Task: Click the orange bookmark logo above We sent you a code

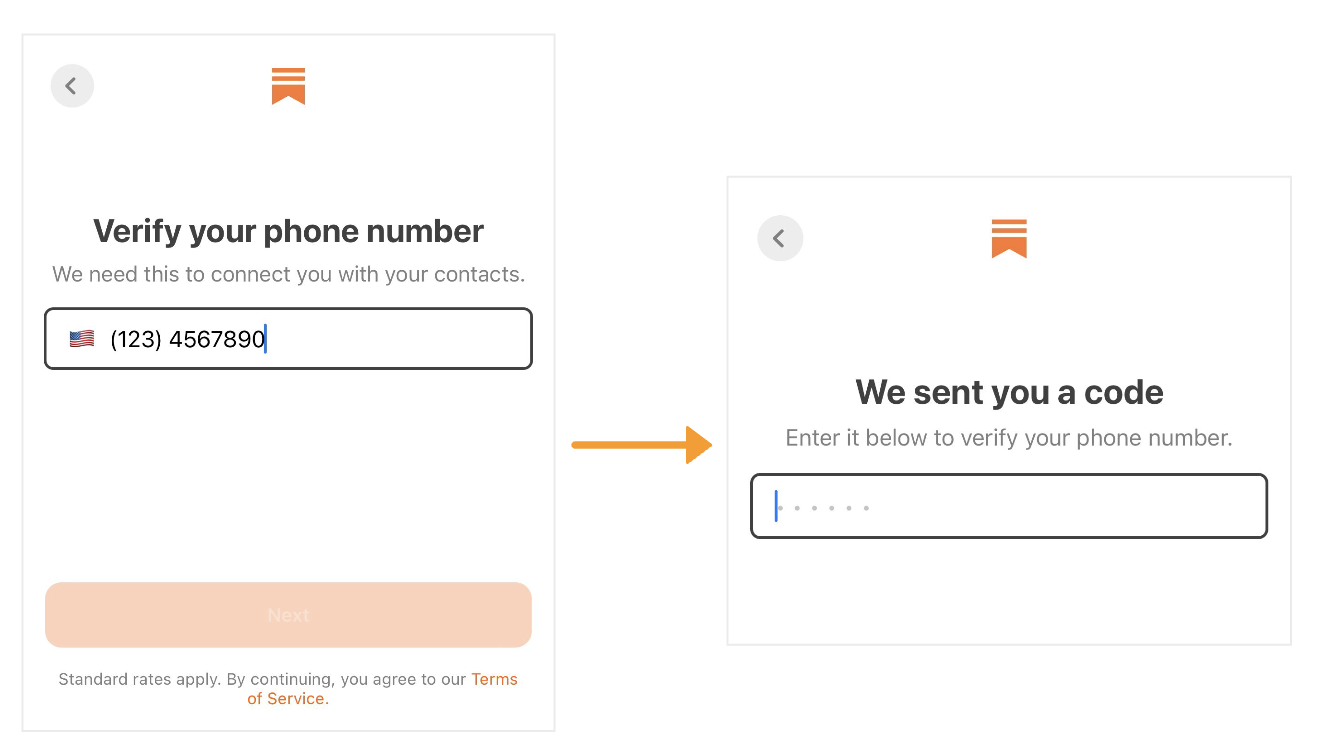Action: click(x=1009, y=238)
